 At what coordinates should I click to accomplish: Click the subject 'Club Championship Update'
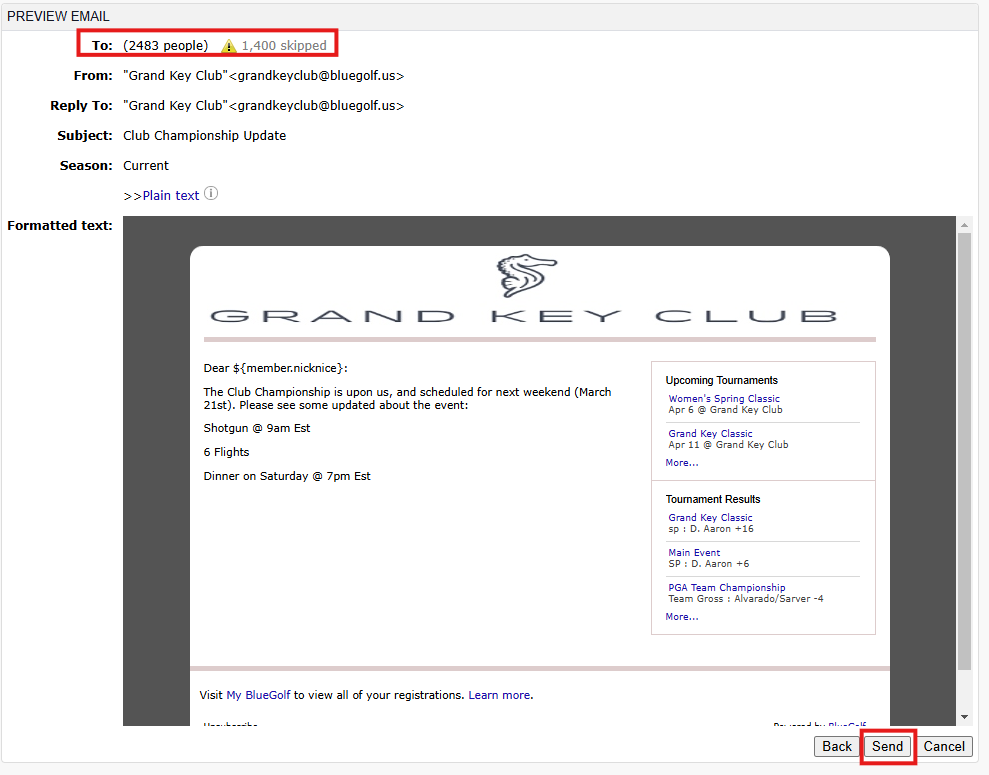tap(204, 136)
